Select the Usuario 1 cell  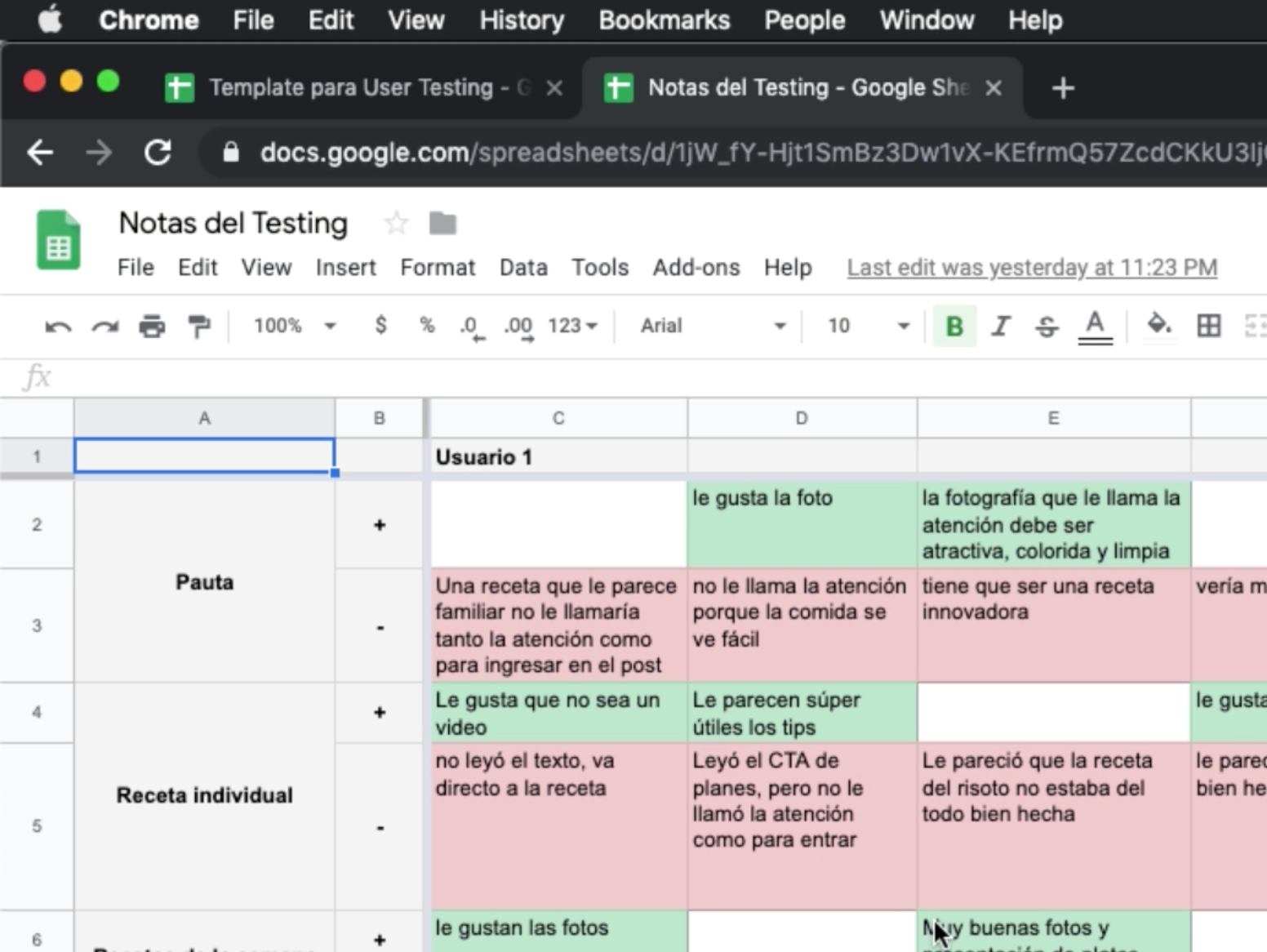click(x=558, y=457)
